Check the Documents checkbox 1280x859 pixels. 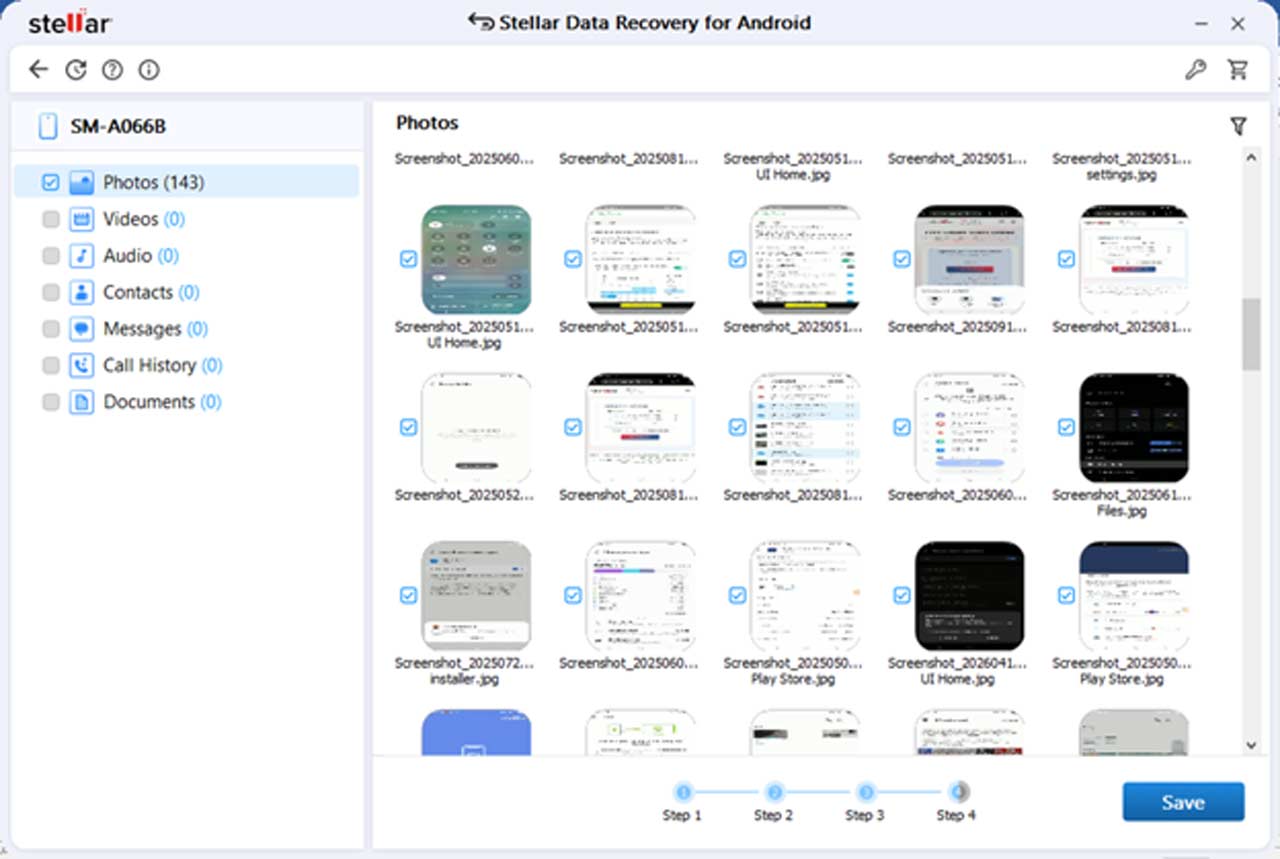click(51, 402)
